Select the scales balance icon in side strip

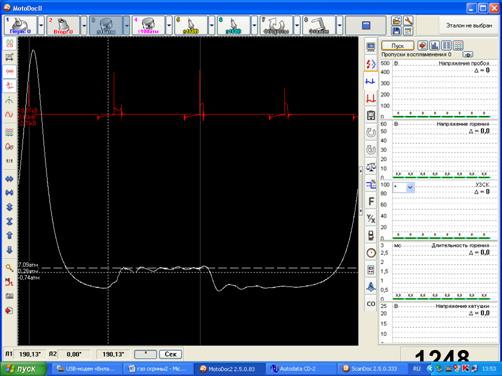click(371, 167)
